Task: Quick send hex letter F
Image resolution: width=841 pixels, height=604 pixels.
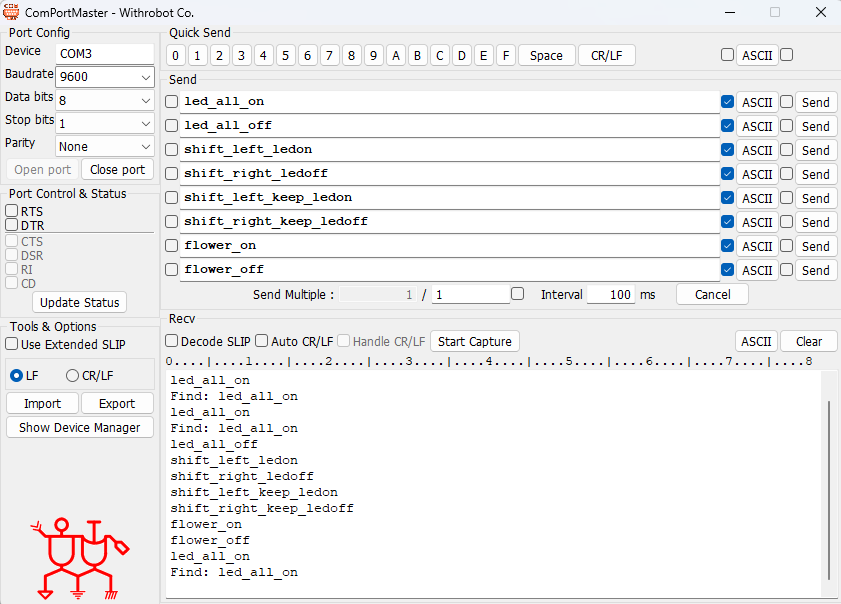Action: (x=505, y=55)
